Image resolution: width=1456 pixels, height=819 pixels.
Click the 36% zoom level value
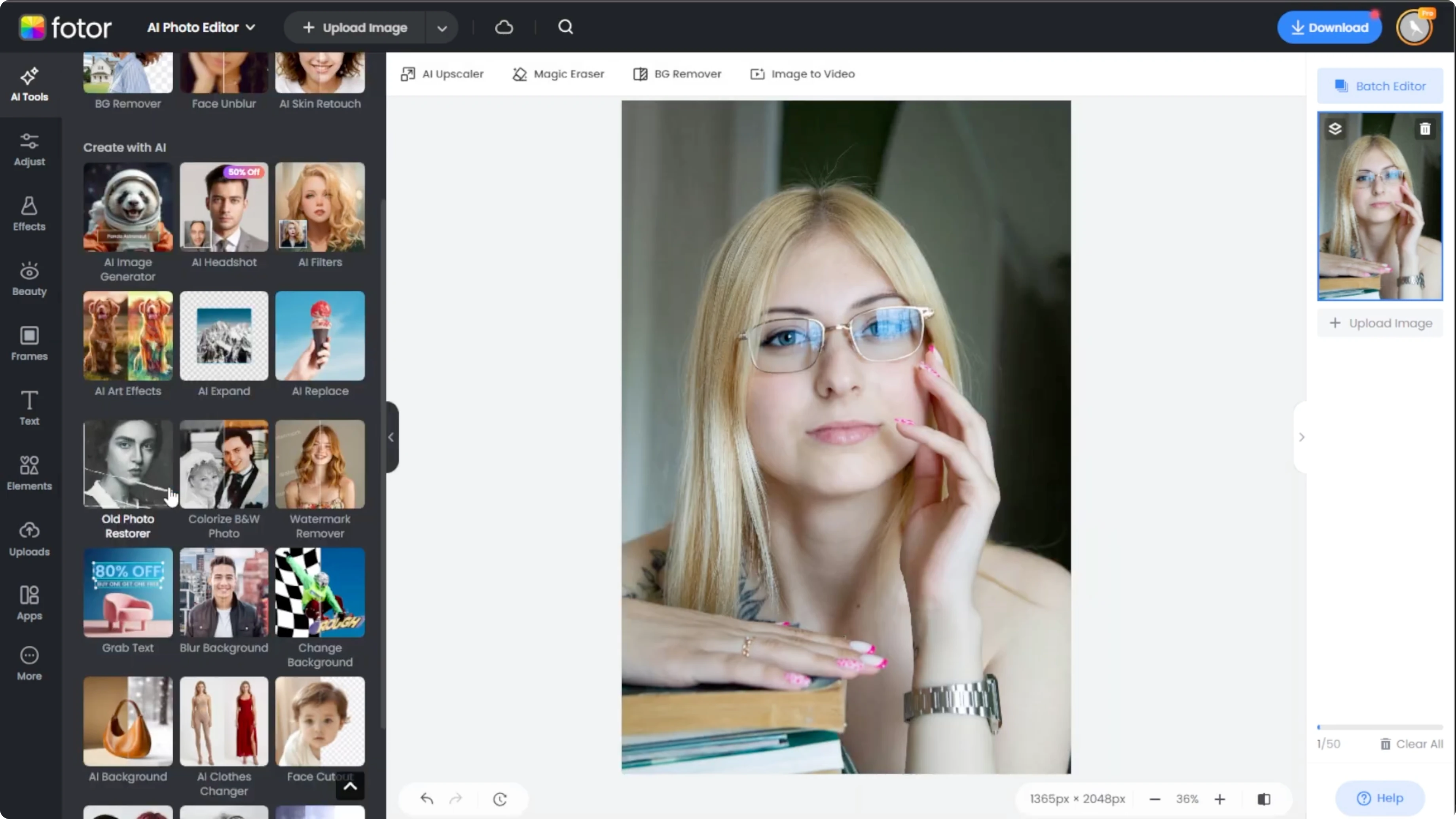click(1187, 799)
